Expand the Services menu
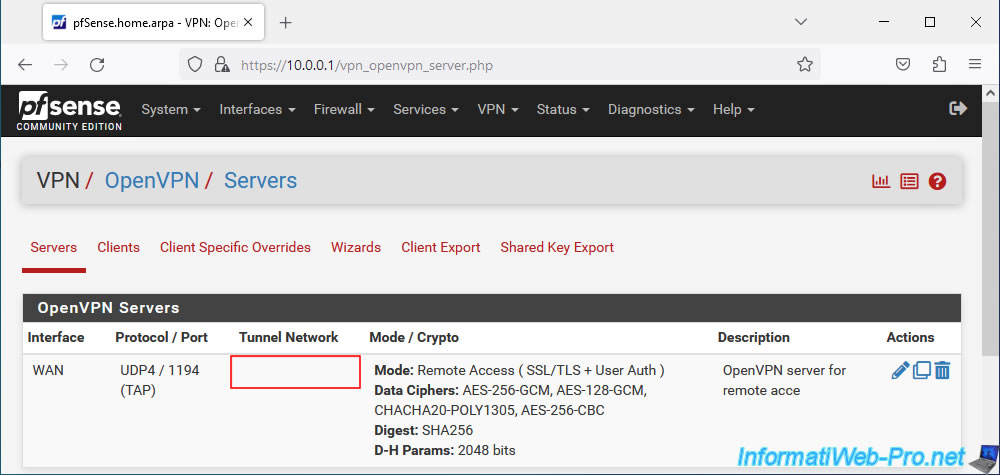This screenshot has width=1000, height=475. click(426, 110)
